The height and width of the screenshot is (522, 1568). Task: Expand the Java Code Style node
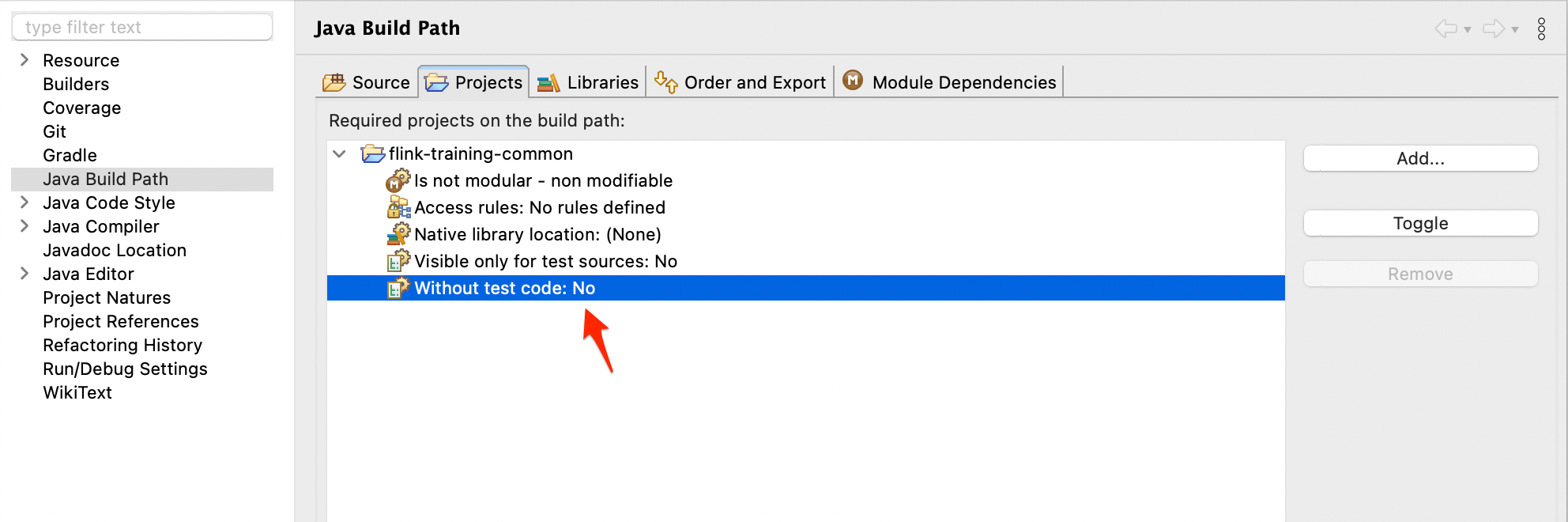pos(24,202)
